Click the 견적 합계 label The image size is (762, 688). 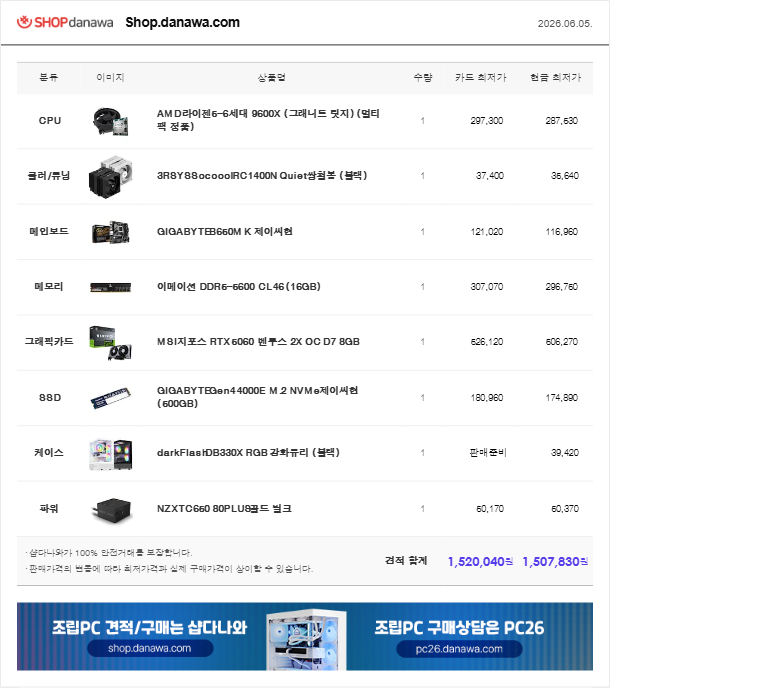click(406, 560)
